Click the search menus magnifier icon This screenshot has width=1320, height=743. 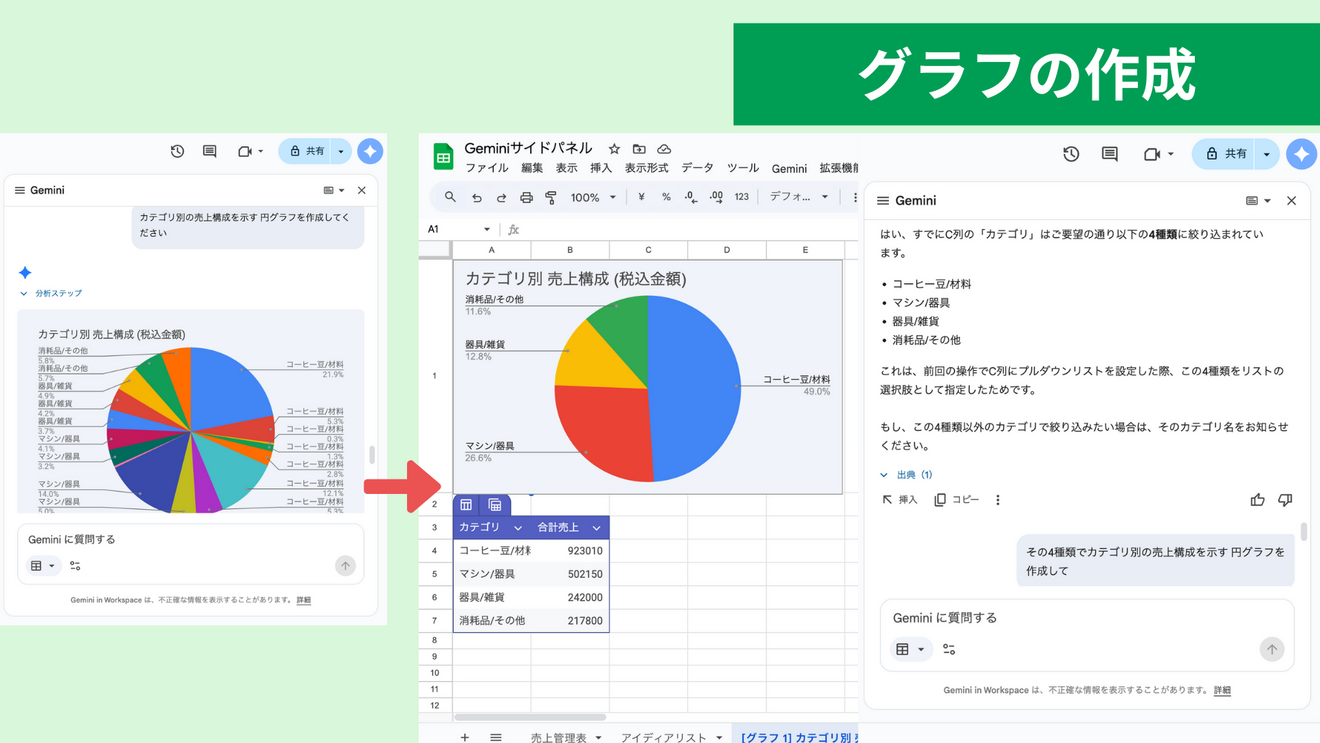tap(450, 197)
